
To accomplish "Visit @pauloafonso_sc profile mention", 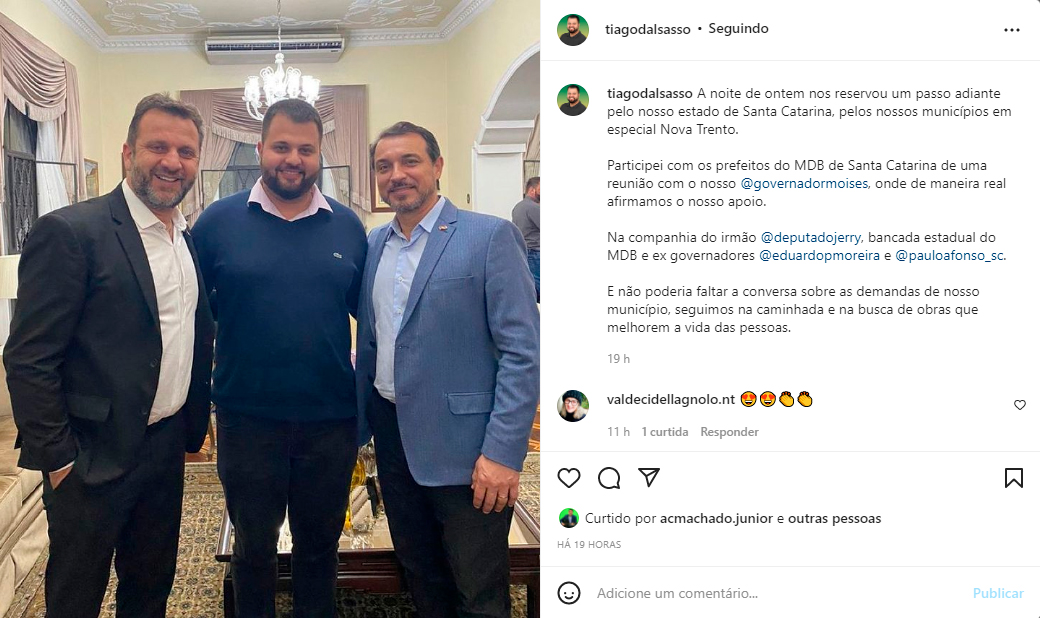I will click(x=950, y=255).
